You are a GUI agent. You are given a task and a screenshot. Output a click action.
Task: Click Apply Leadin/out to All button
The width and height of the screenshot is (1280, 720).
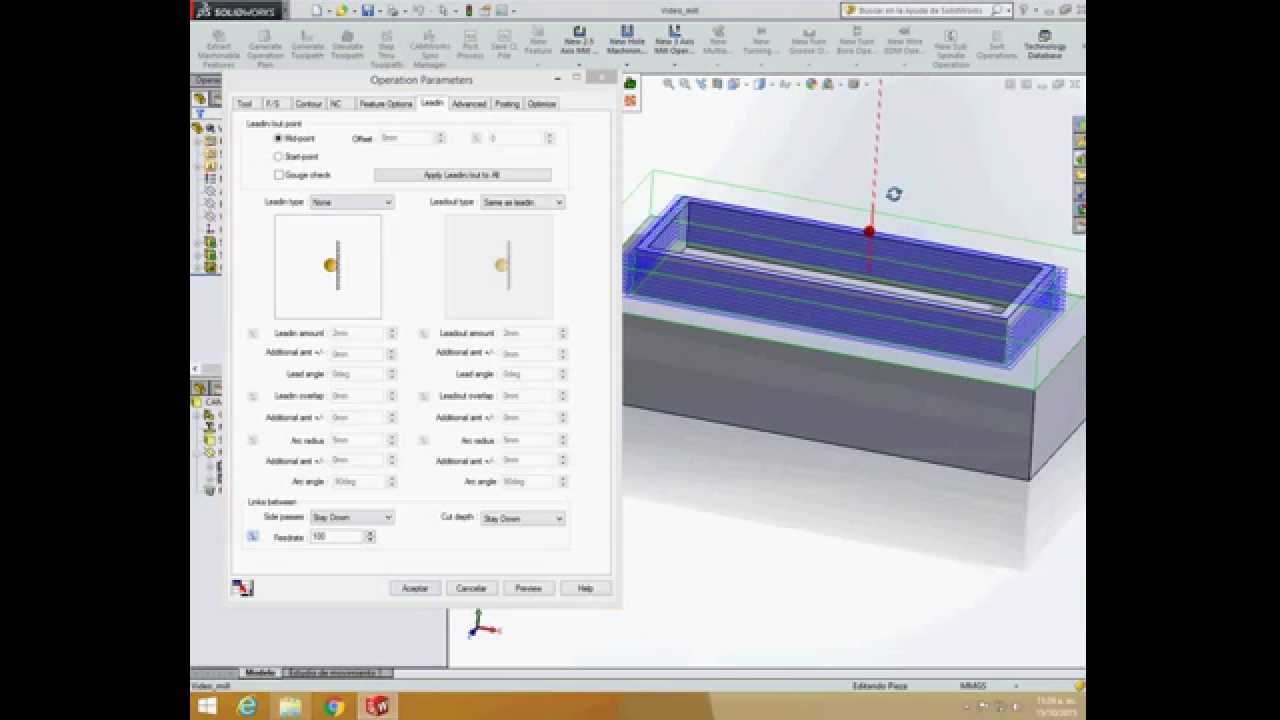(x=462, y=175)
